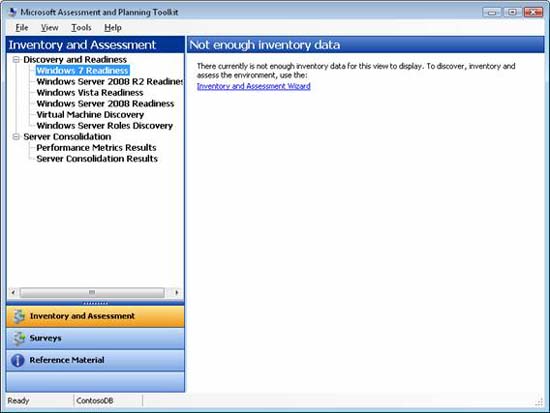This screenshot has width=550, height=413.
Task: Click the Surveys pane icon
Action: 18,338
